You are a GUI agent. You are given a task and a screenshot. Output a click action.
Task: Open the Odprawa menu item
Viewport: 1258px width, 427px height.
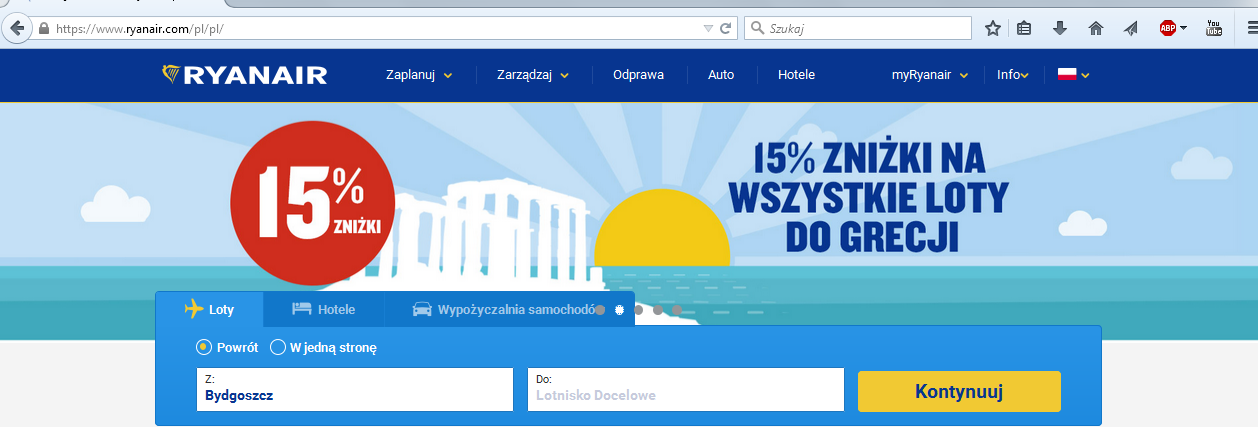[x=638, y=75]
